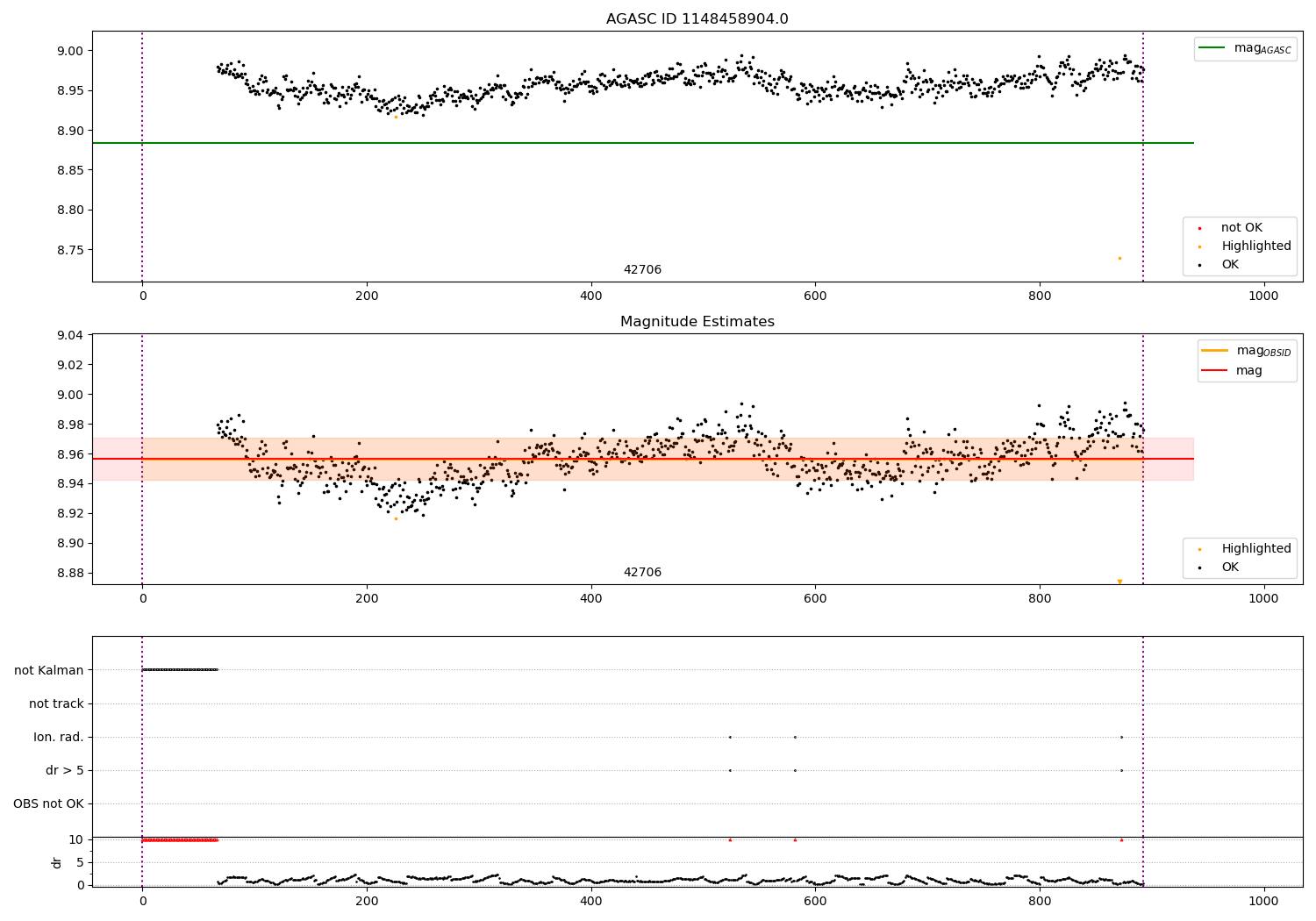Viewport: 1316px width, 921px height.
Task: Click the '1000' x-axis tick under the top plot
Action: point(1263,296)
